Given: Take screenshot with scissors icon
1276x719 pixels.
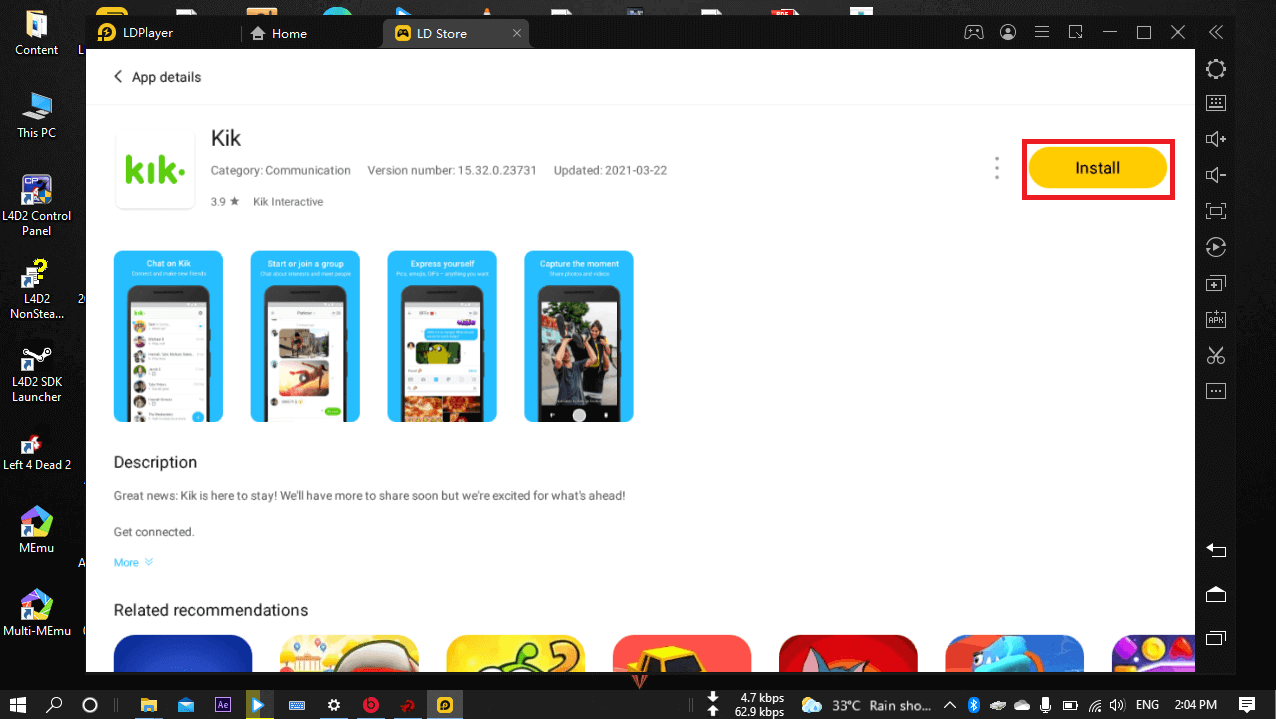Looking at the screenshot, I should (1216, 355).
